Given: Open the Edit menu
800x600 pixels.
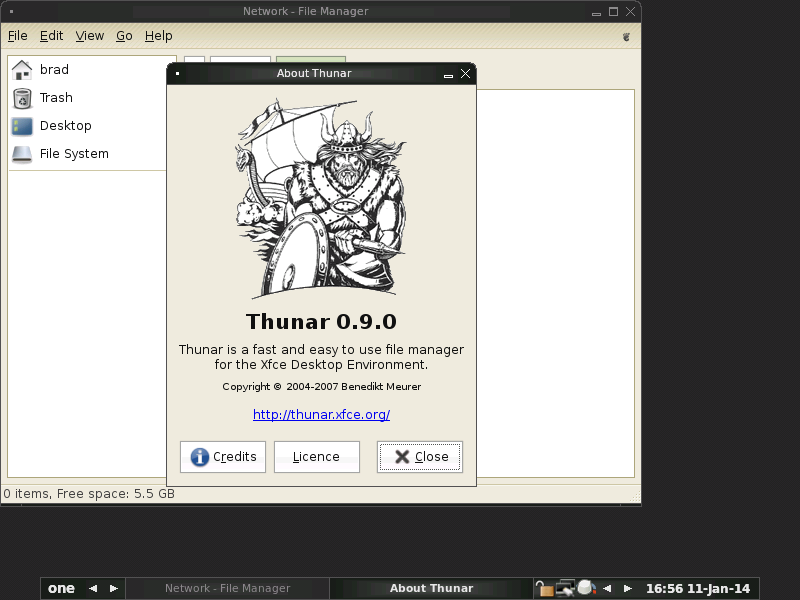Looking at the screenshot, I should [x=51, y=36].
